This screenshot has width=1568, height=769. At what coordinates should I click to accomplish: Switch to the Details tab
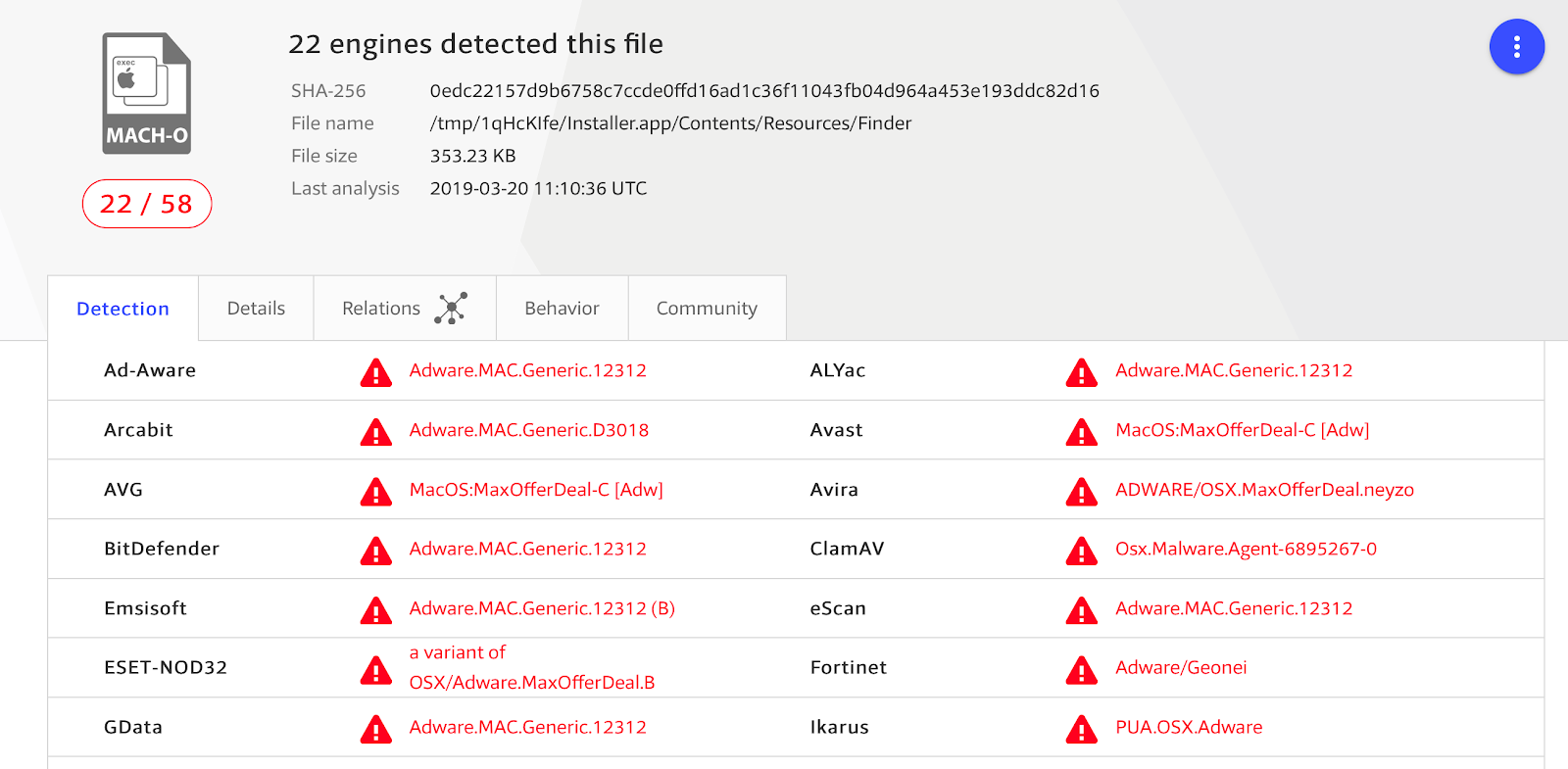point(256,309)
